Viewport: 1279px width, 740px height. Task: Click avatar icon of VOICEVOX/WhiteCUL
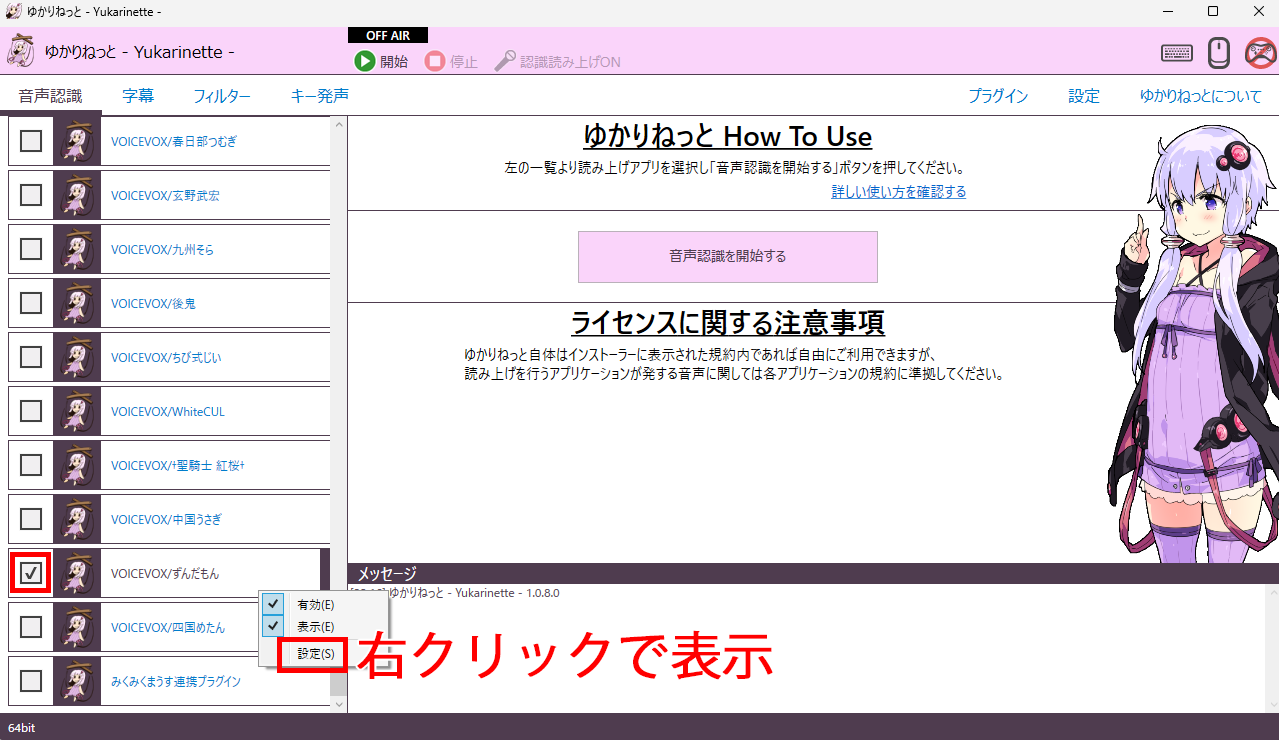[x=77, y=411]
